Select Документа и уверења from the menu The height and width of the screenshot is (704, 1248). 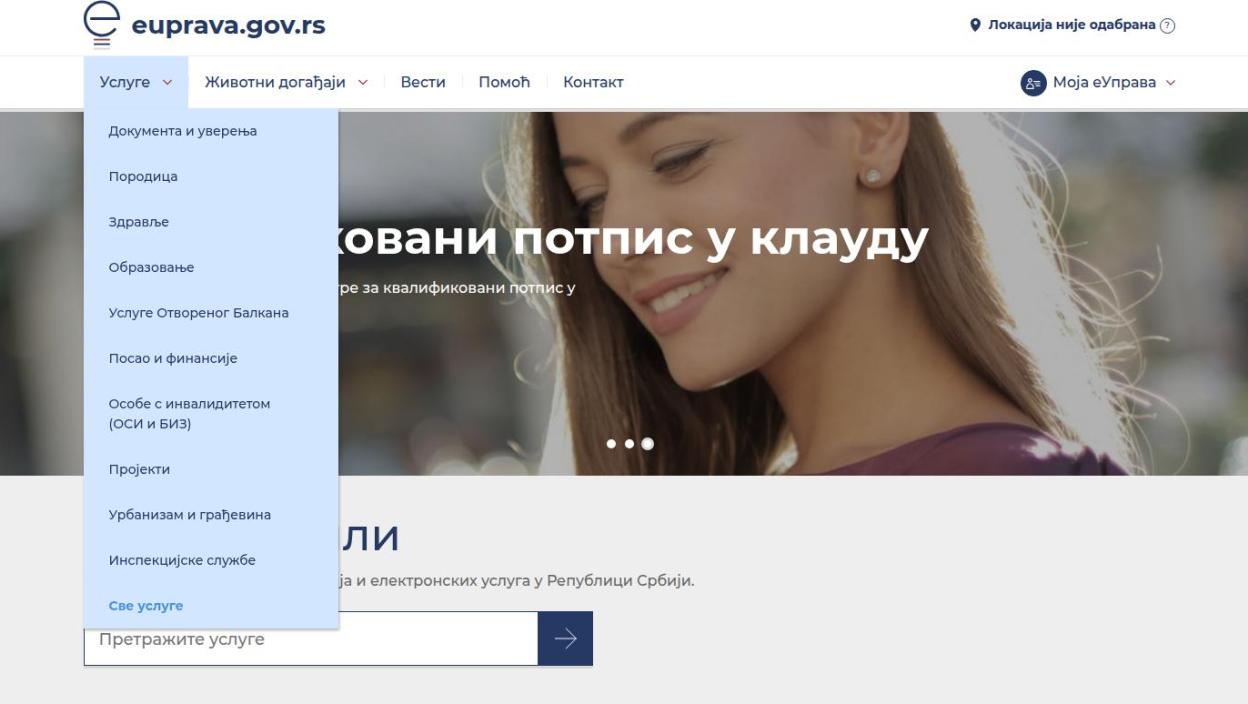click(183, 131)
